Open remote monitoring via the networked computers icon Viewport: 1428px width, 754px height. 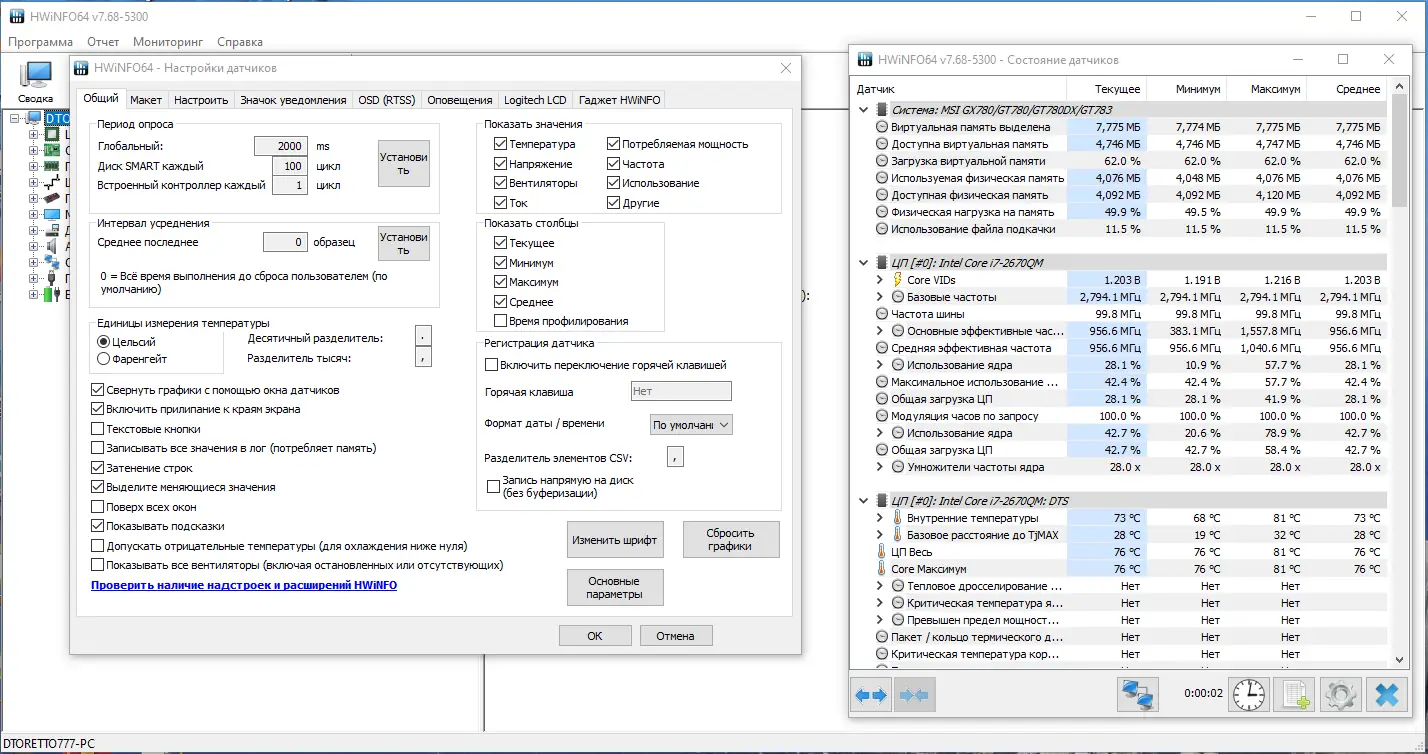tap(1137, 694)
